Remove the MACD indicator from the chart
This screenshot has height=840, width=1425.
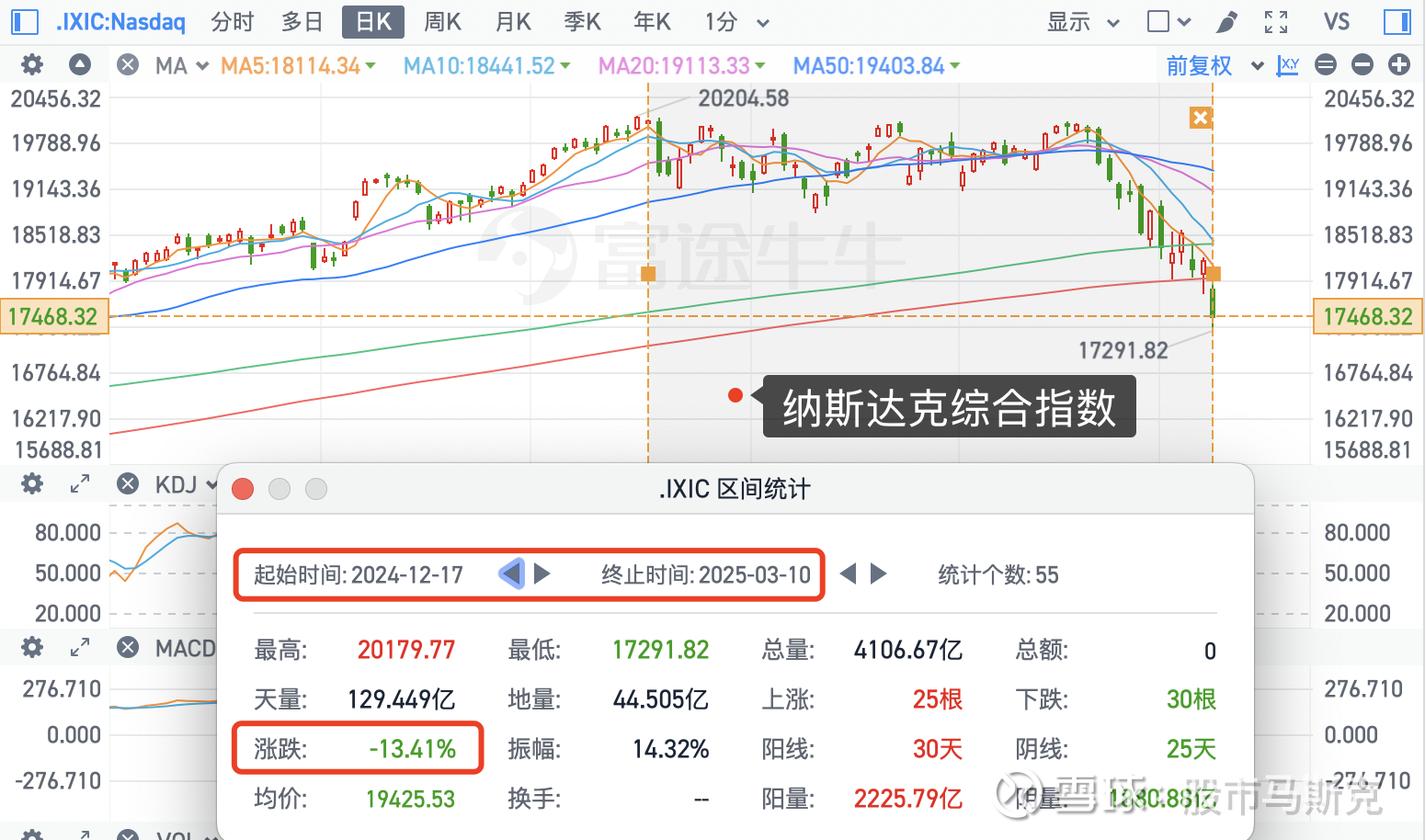[127, 647]
